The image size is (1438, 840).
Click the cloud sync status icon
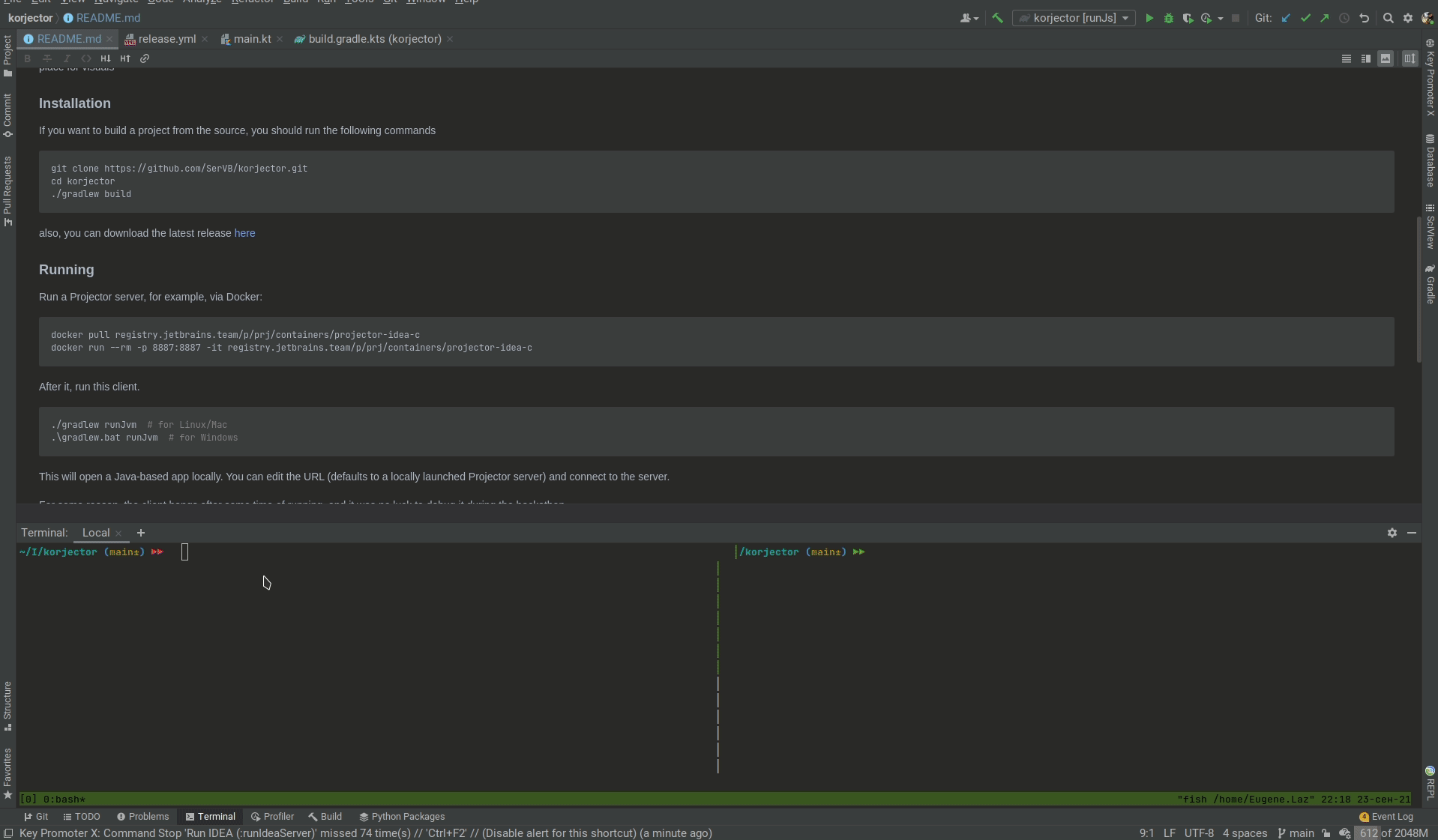1344,833
